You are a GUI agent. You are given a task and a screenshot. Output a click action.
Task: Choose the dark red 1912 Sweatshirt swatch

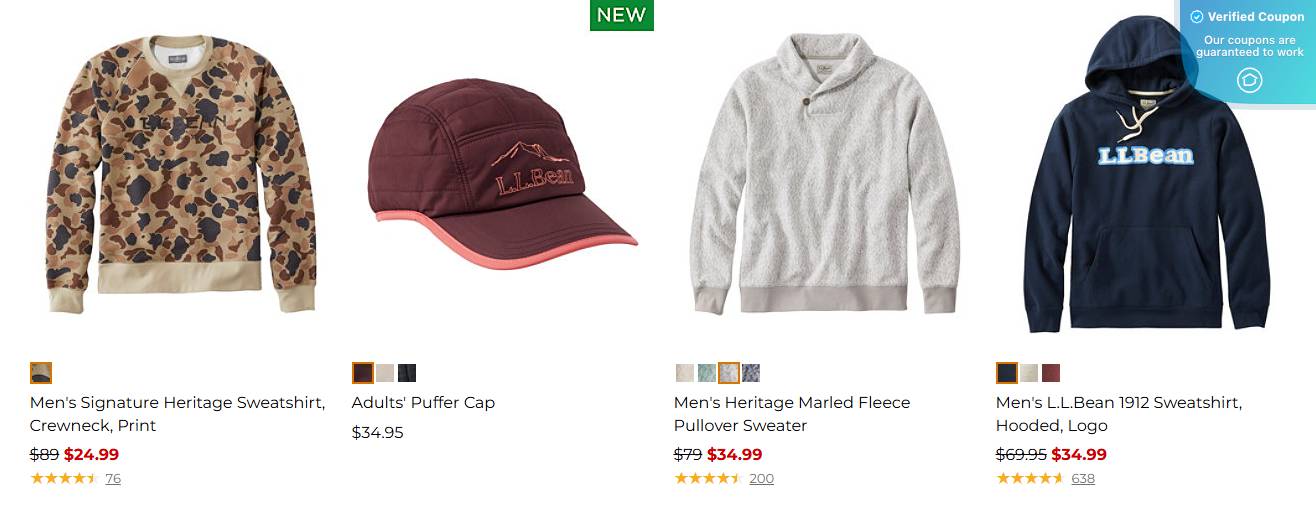pyautogui.click(x=1051, y=373)
